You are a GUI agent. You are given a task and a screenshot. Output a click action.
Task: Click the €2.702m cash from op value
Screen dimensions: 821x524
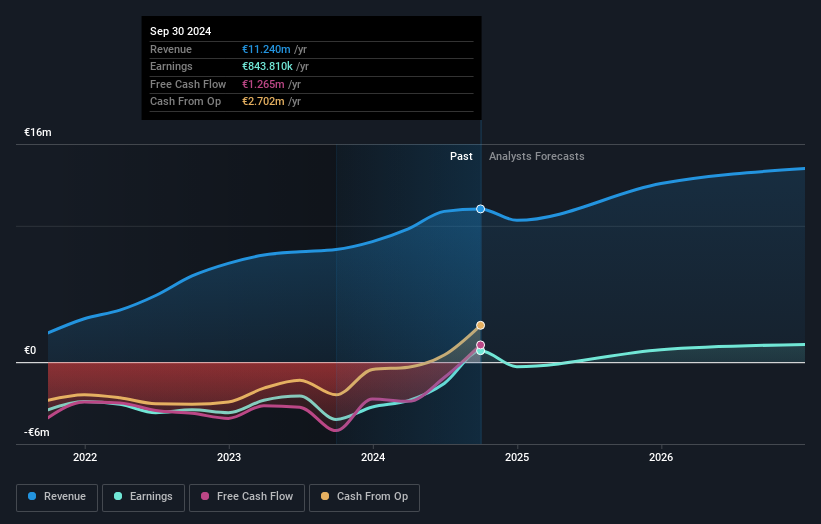pos(263,102)
